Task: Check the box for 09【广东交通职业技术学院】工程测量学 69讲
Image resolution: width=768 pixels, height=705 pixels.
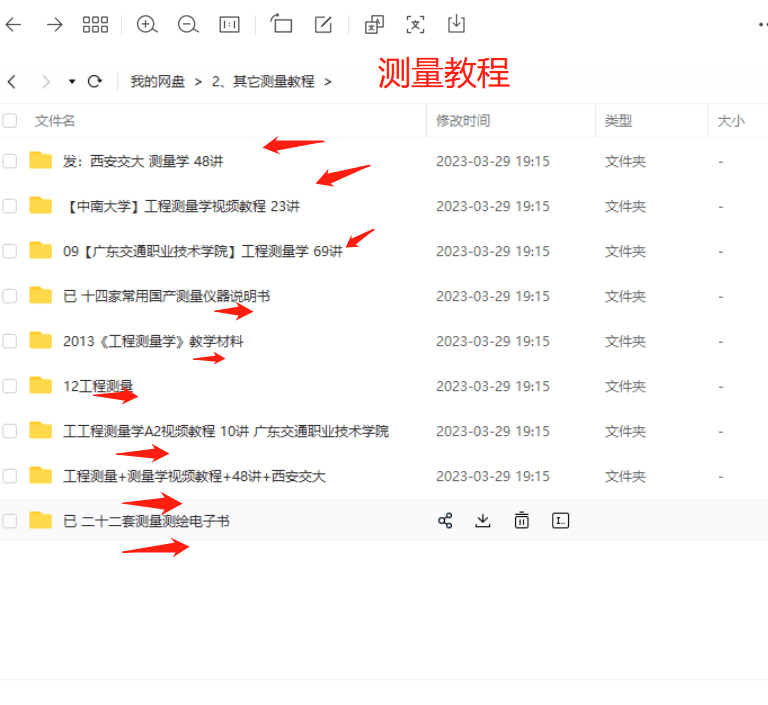Action: coord(9,251)
